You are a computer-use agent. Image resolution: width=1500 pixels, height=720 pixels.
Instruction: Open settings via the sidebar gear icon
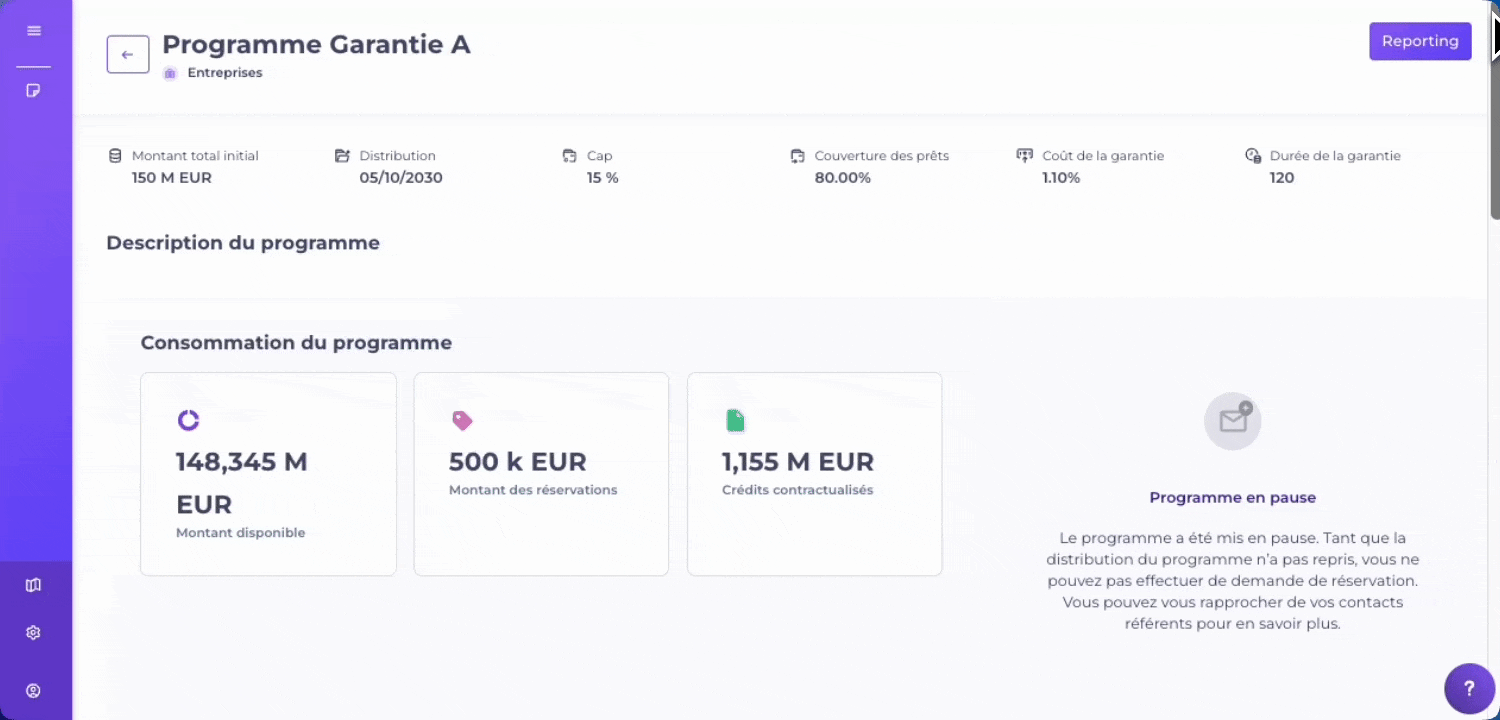(34, 633)
